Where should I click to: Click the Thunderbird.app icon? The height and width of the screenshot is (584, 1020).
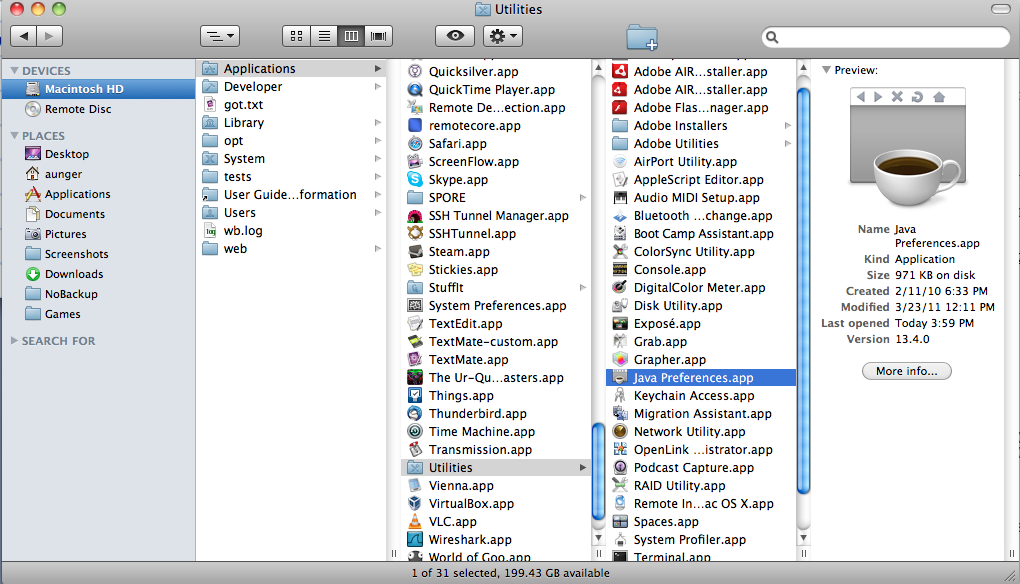coord(415,414)
